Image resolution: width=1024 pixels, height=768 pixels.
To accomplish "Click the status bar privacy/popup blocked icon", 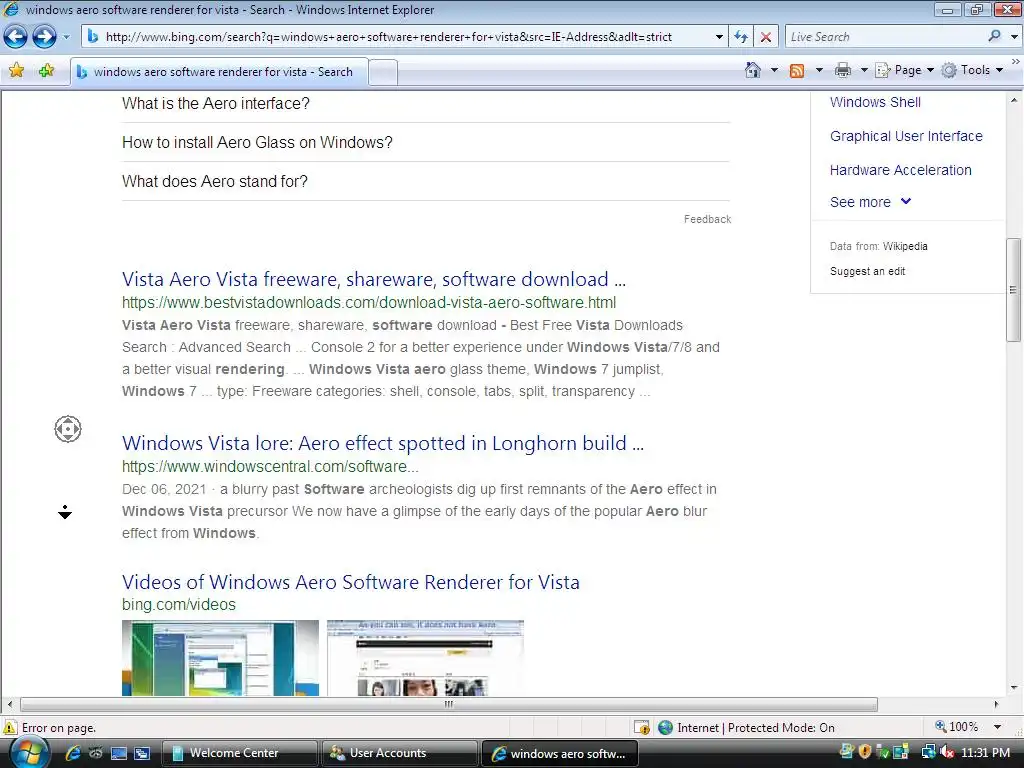I will point(641,728).
